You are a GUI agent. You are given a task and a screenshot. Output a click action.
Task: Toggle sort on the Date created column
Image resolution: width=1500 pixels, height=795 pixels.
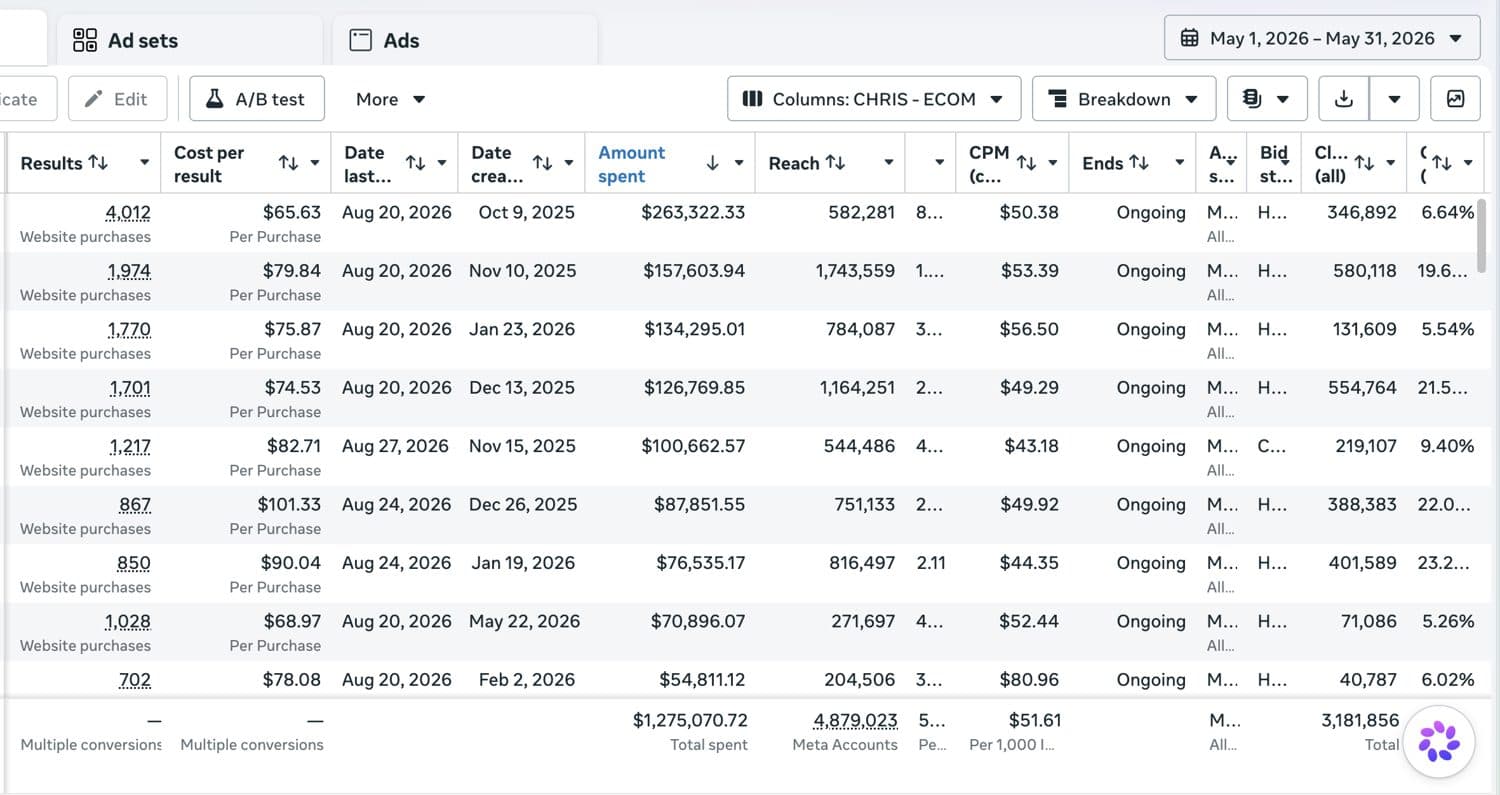coord(542,163)
